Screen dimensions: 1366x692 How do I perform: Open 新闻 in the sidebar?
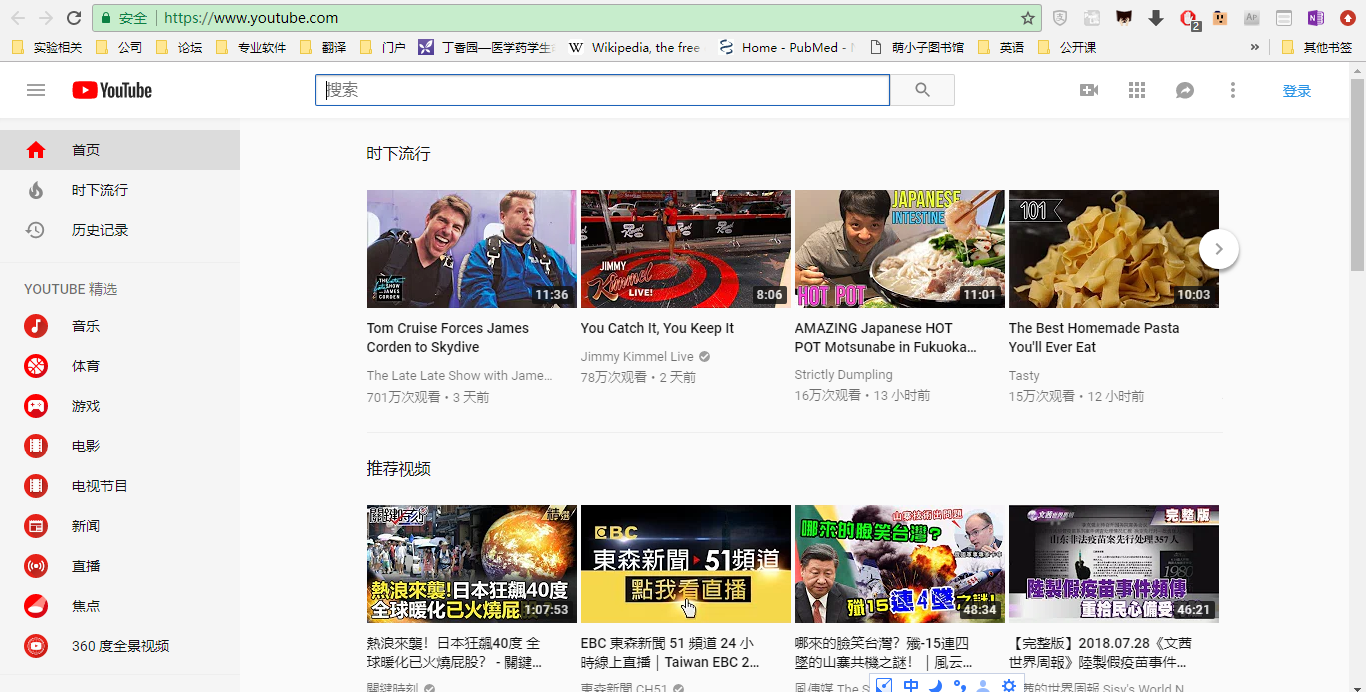tap(120, 526)
